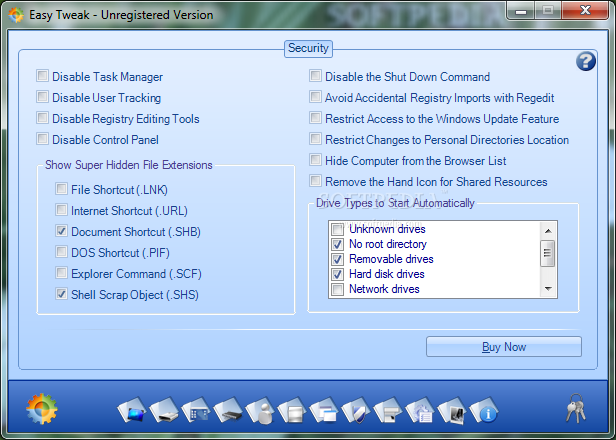Check Avoid Accidental Registry Imports with Regedit

pos(315,97)
